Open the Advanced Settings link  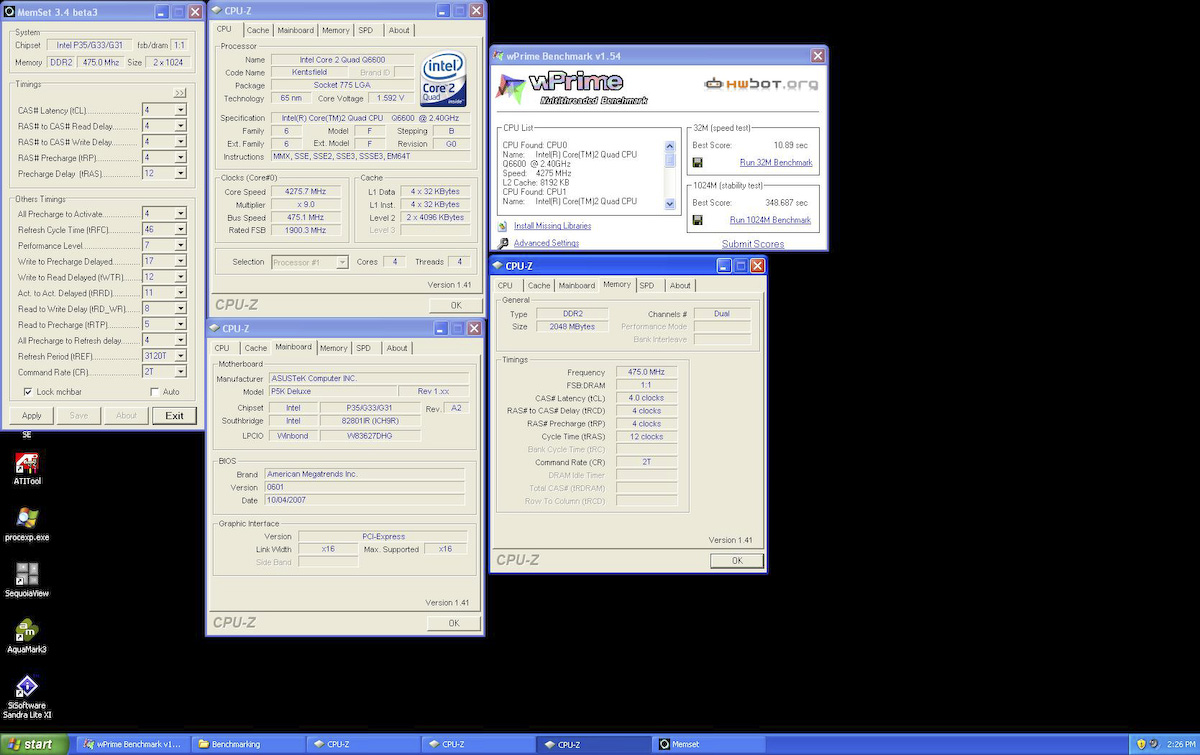546,243
